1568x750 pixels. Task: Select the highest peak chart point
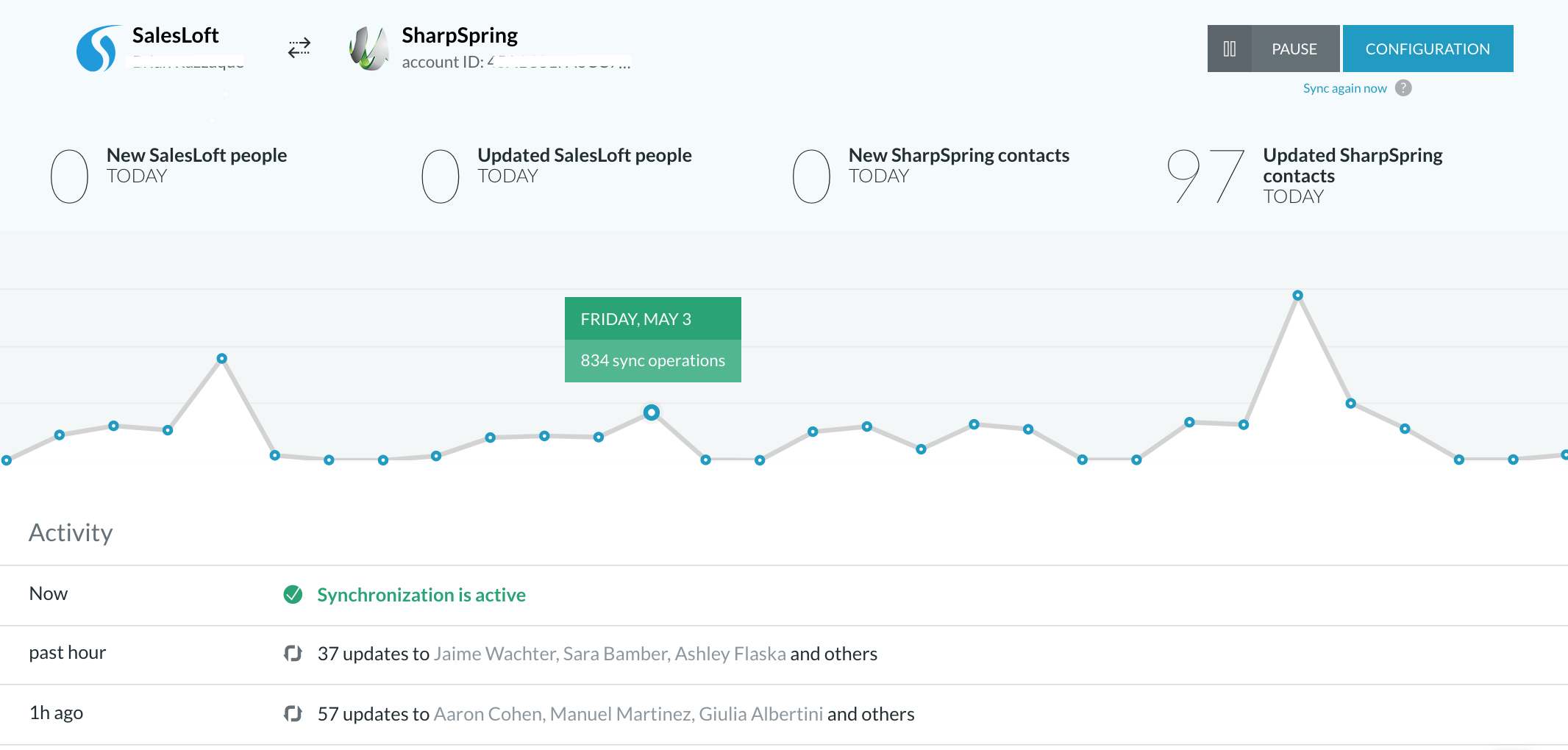1298,296
